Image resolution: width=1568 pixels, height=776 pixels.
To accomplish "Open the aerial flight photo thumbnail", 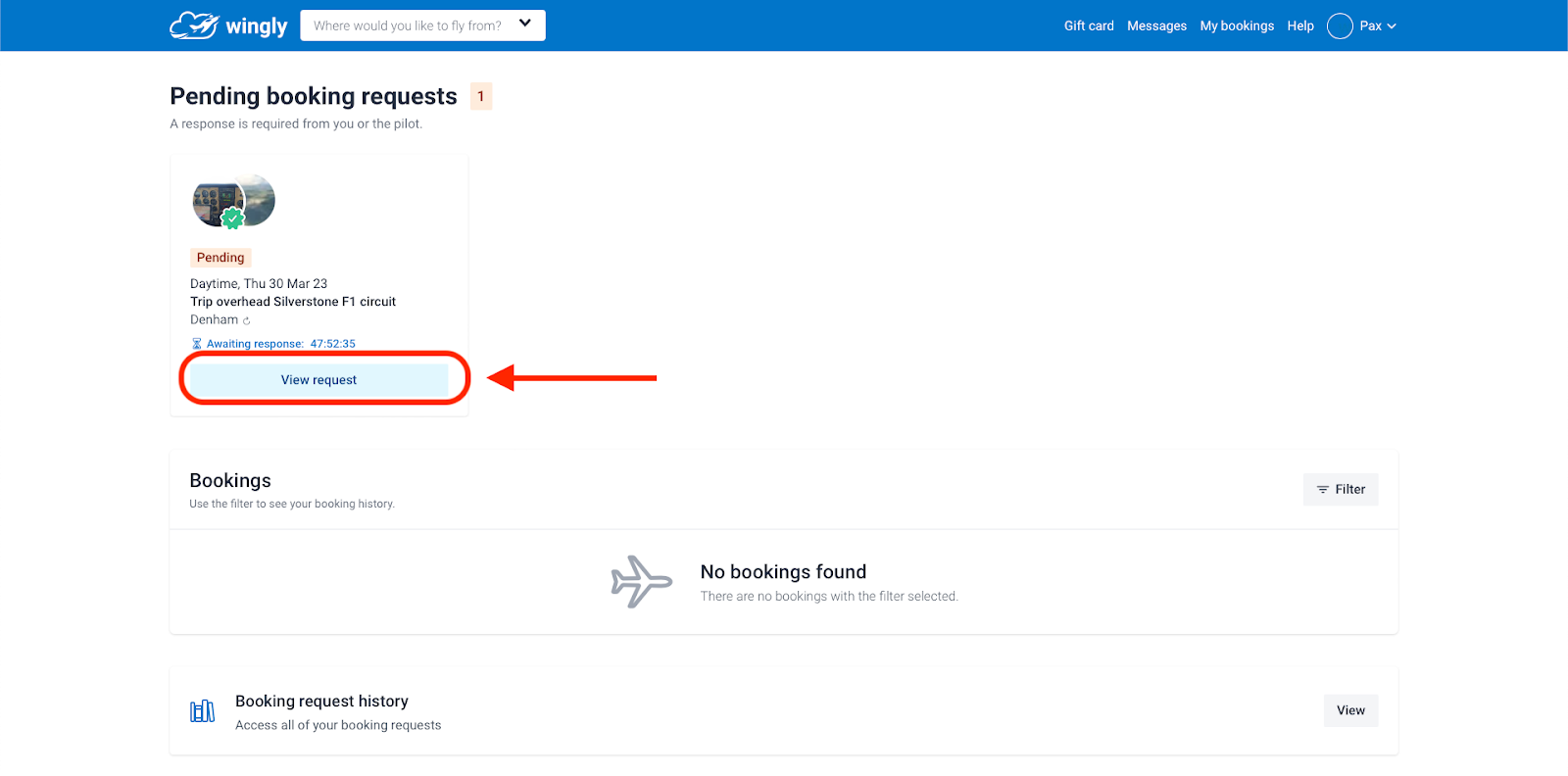I will [260, 200].
